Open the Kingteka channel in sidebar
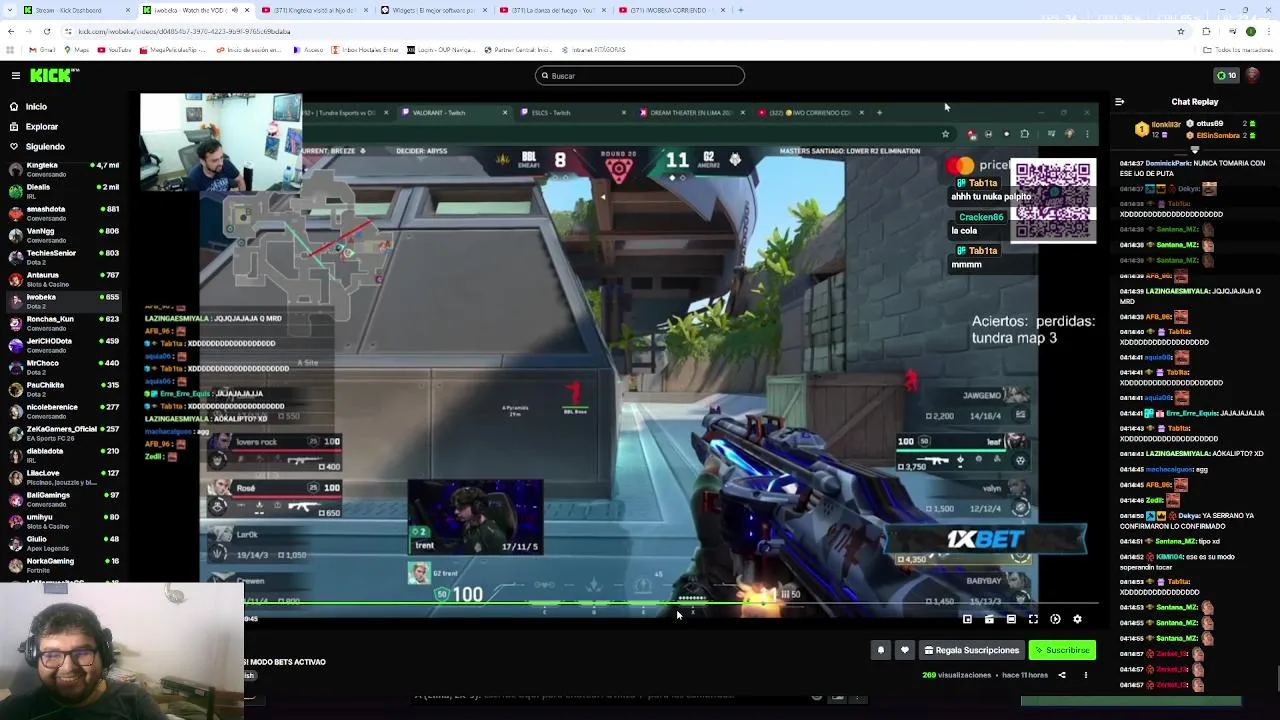The image size is (1280, 720). coord(62,169)
